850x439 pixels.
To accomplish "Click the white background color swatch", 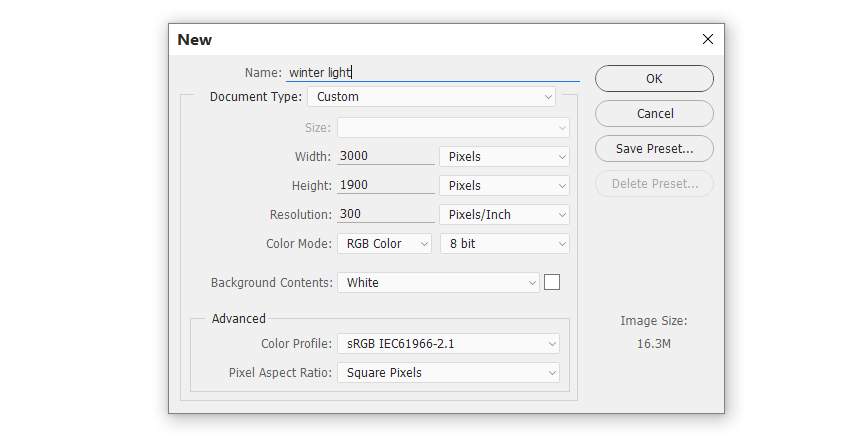I will pyautogui.click(x=552, y=282).
